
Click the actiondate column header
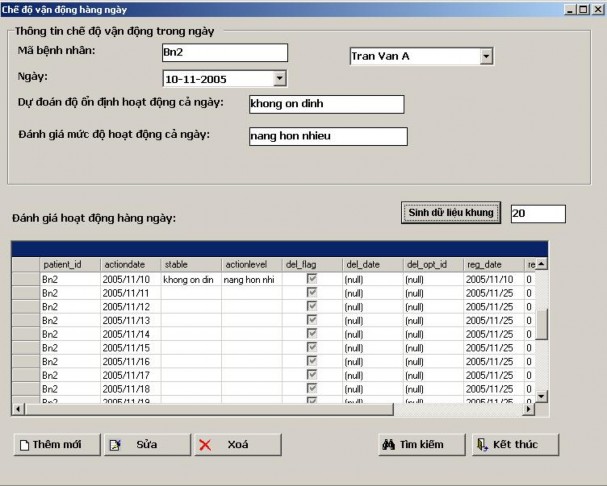[x=129, y=264]
